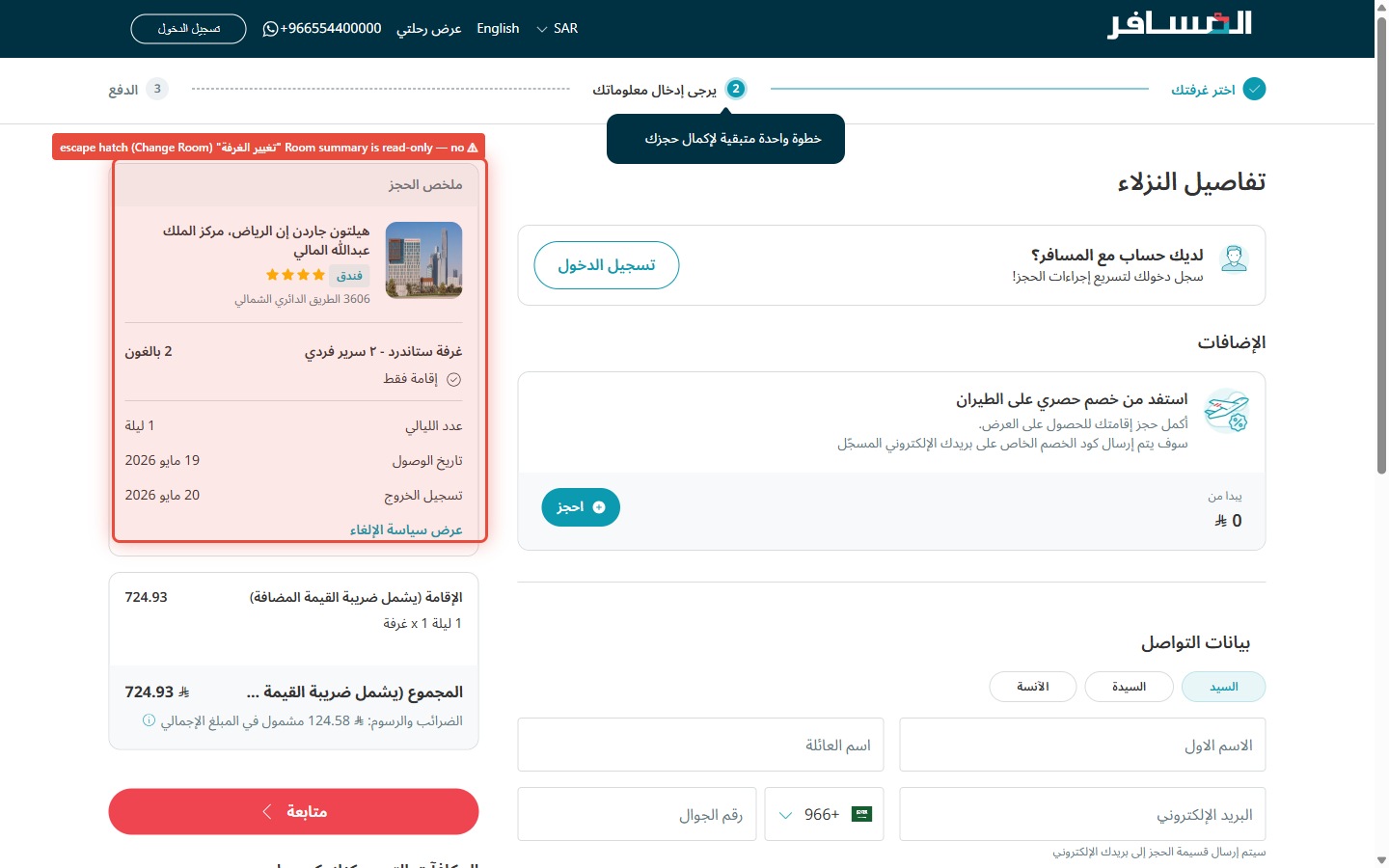This screenshot has height=868, width=1389.
Task: Click تسجيل الدخول button in the account card
Action: pyautogui.click(x=607, y=265)
